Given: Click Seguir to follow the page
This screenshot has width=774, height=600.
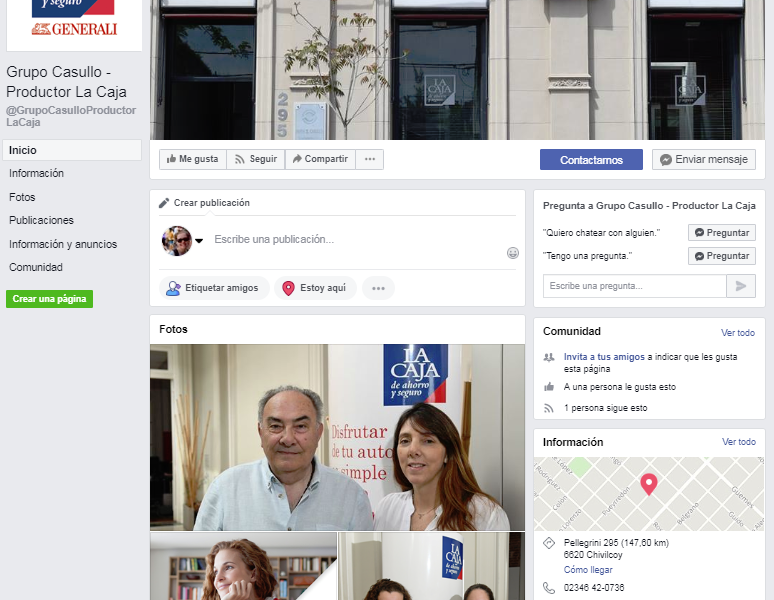Looking at the screenshot, I should tap(256, 159).
